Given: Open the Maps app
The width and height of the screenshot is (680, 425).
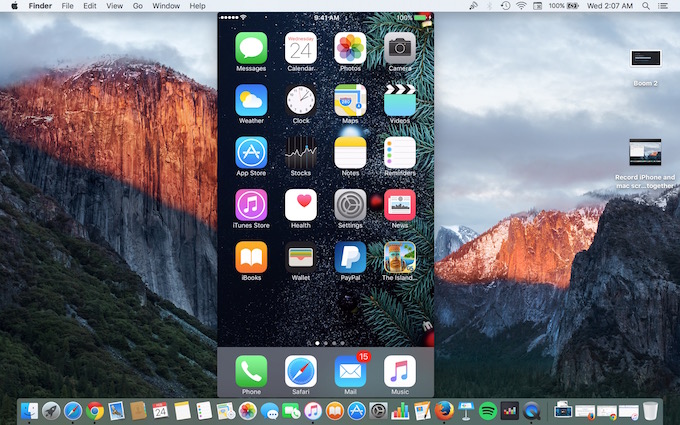Looking at the screenshot, I should click(350, 99).
